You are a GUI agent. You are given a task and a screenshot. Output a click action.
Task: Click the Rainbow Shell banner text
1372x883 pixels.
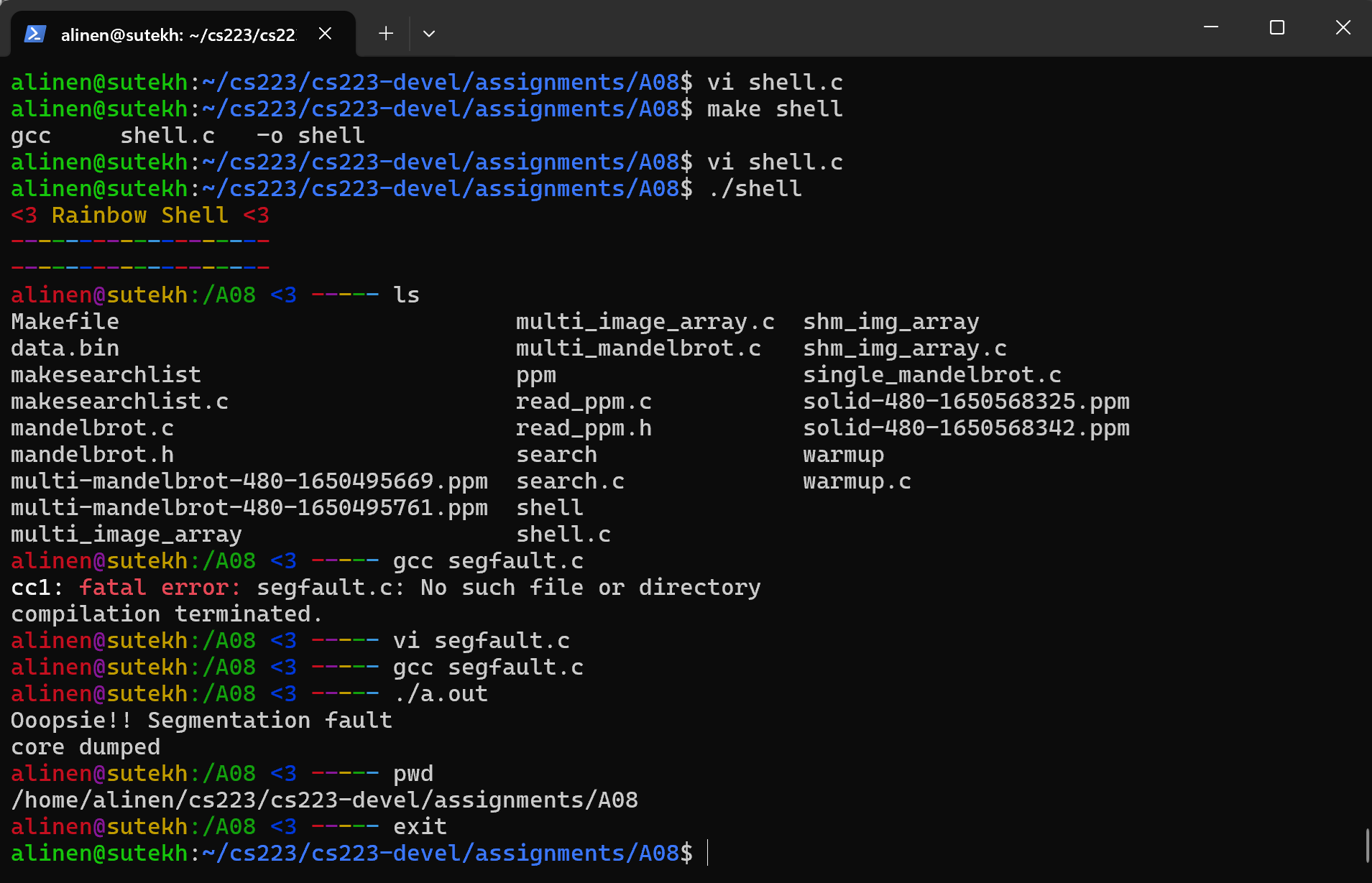coord(140,216)
